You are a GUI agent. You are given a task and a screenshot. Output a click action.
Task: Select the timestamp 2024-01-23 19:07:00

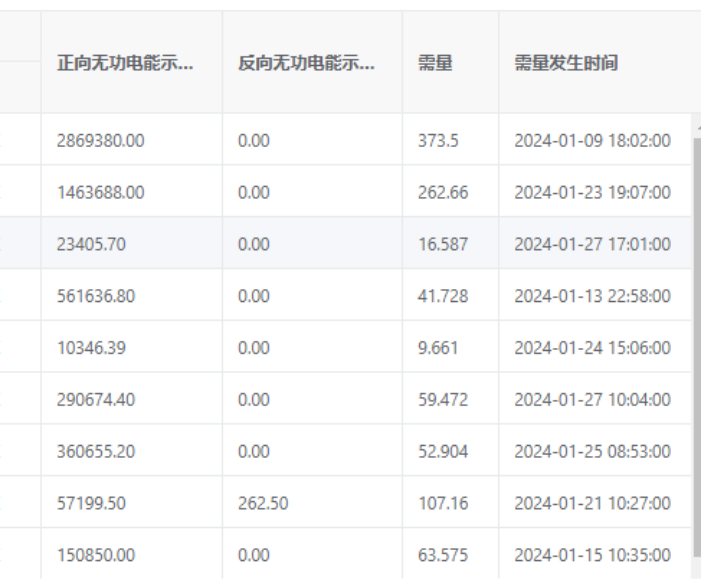coord(592,192)
